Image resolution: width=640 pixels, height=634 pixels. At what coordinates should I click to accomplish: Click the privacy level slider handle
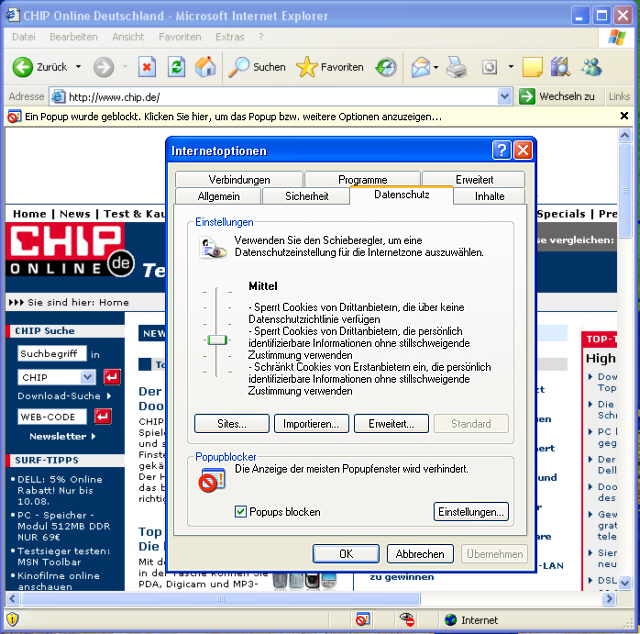point(217,340)
